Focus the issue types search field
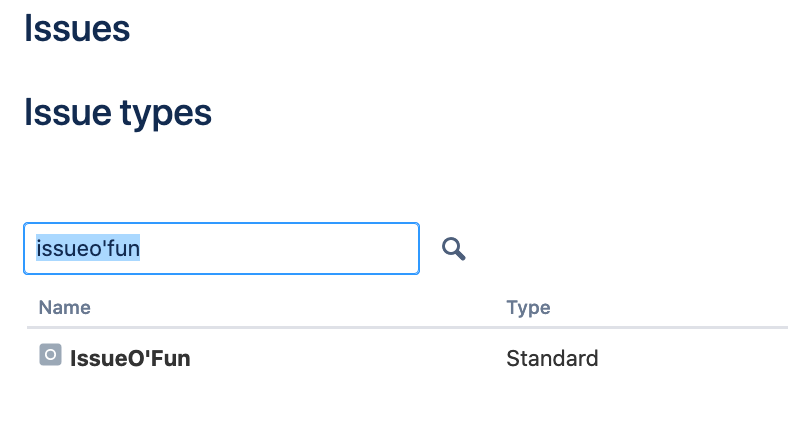788x426 pixels. point(222,249)
